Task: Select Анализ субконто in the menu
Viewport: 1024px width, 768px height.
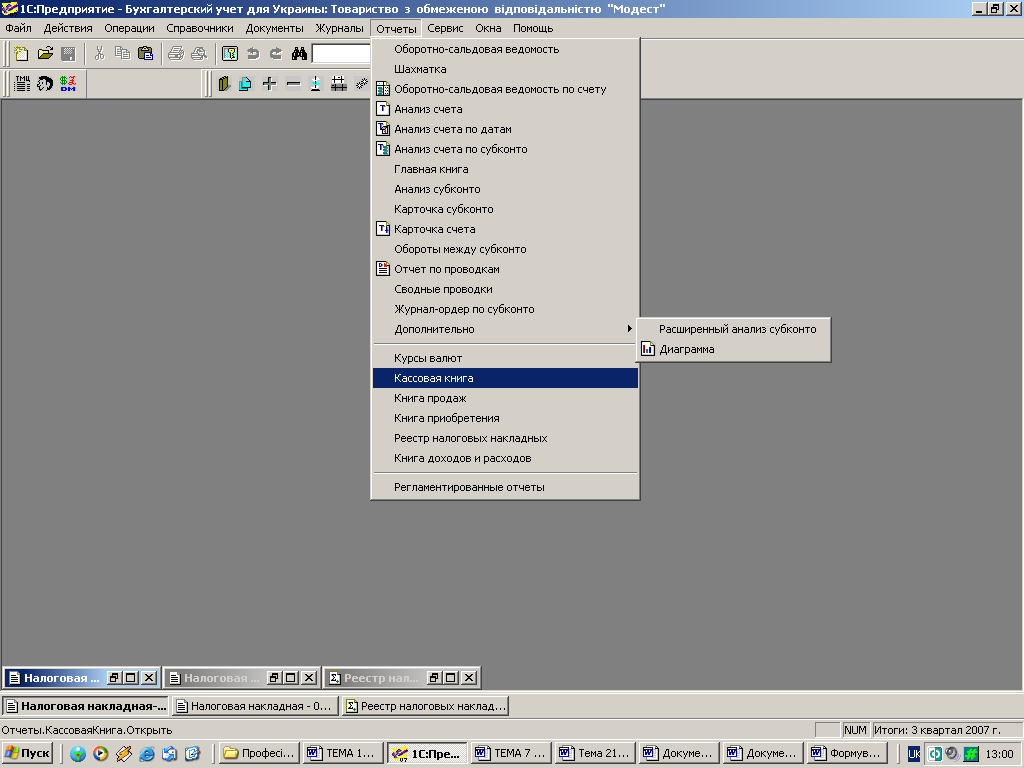Action: 505,189
